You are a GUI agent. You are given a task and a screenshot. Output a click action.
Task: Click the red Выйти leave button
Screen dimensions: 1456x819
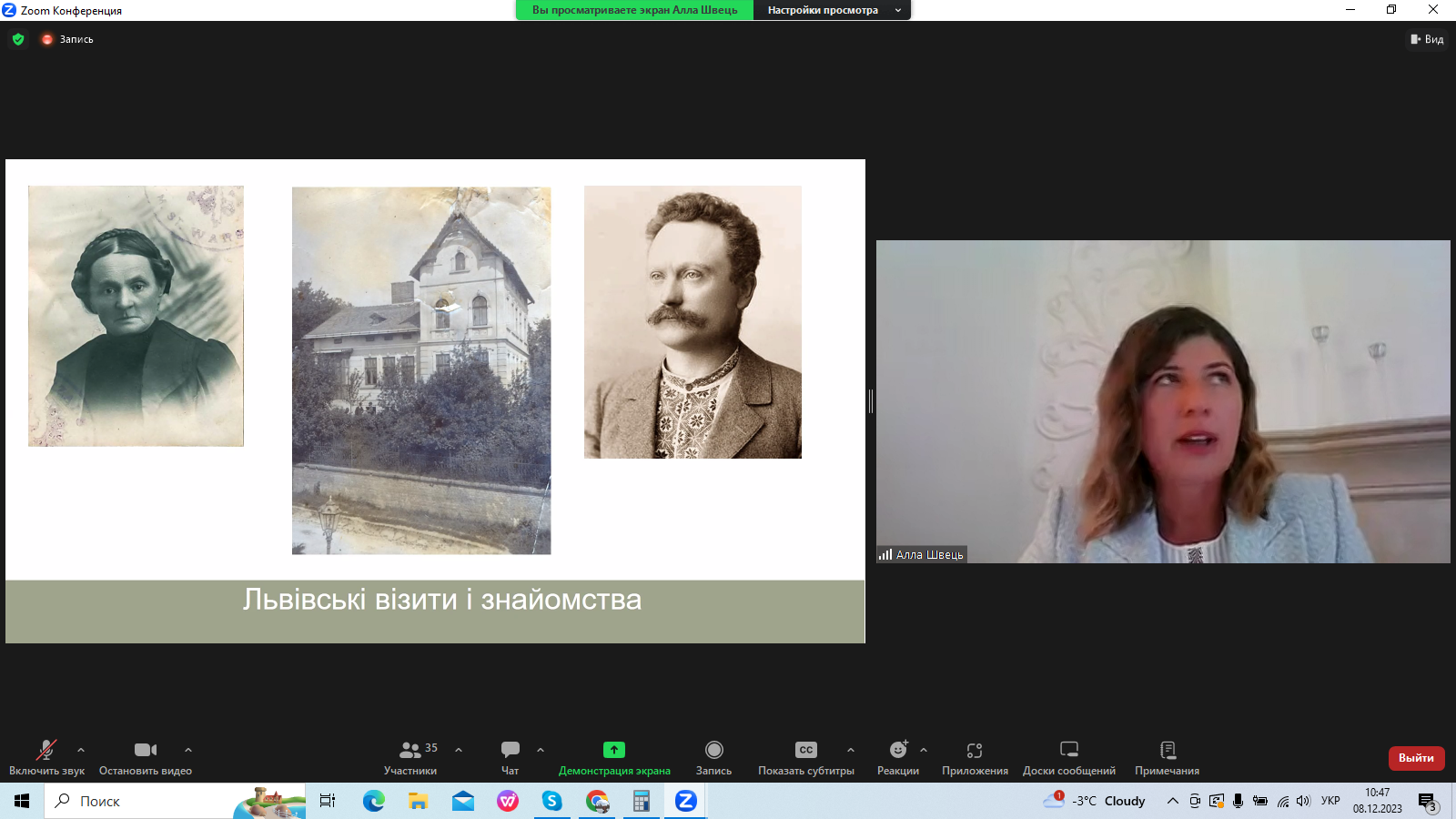(1416, 758)
